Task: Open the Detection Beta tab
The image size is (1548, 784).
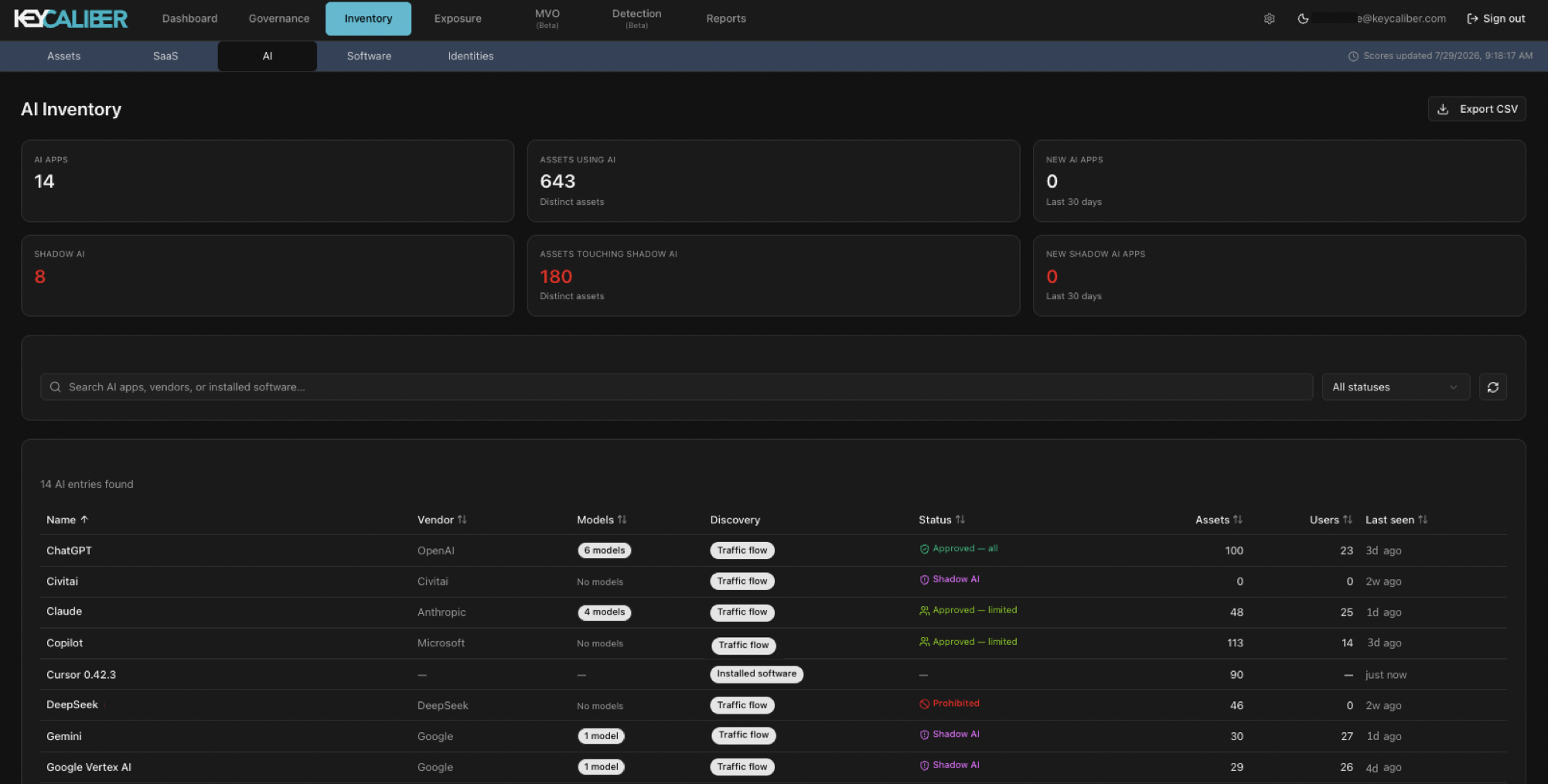Action: tap(636, 19)
